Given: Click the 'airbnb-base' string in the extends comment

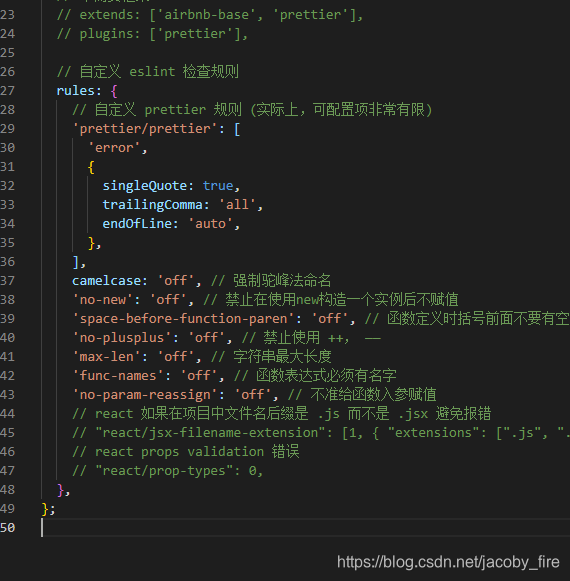Looking at the screenshot, I should coord(210,15).
